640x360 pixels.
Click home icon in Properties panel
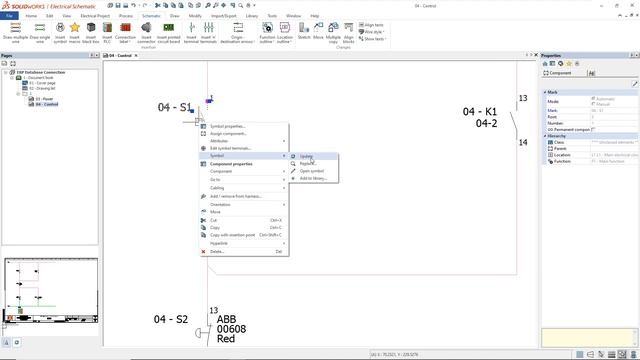tap(545, 64)
